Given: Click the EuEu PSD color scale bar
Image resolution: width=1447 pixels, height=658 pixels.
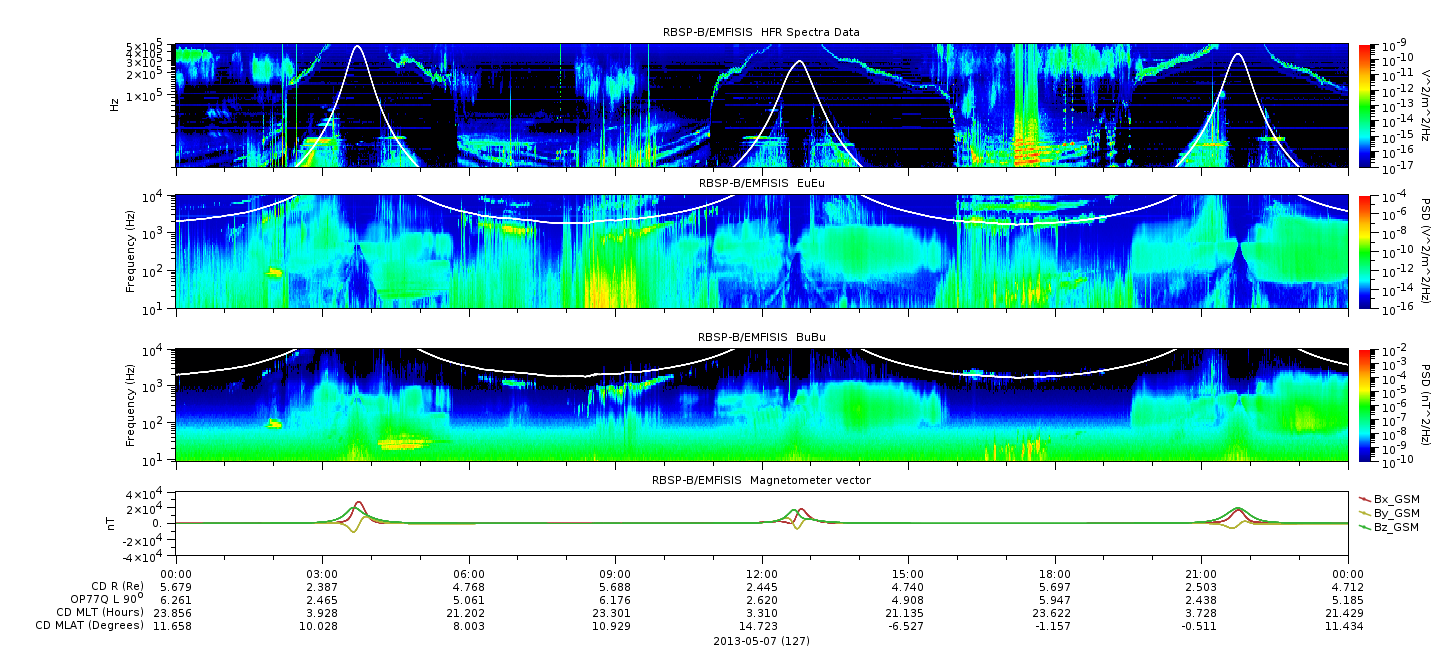Looking at the screenshot, I should [1366, 251].
